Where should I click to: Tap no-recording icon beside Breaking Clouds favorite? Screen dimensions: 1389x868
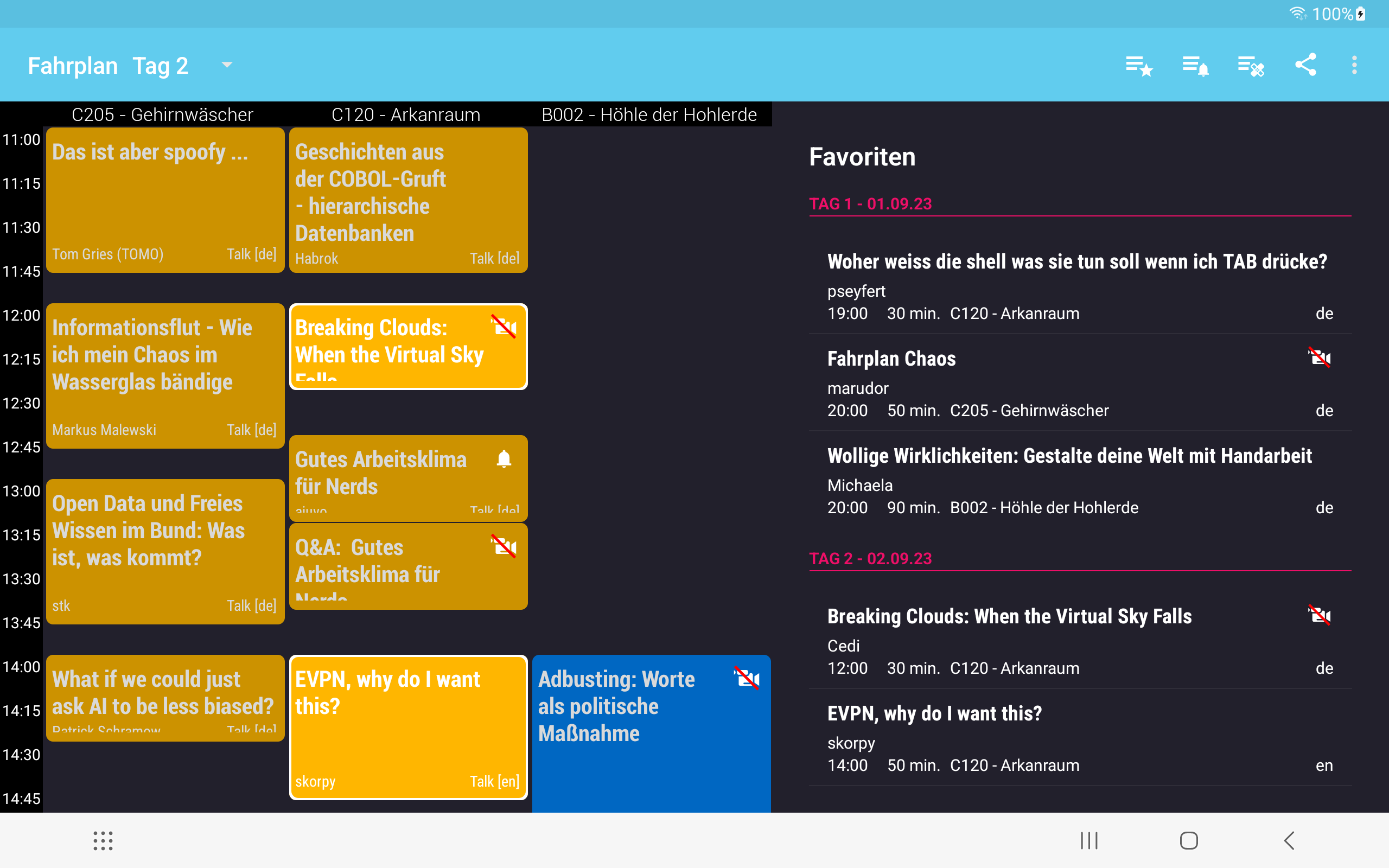tap(1319, 615)
